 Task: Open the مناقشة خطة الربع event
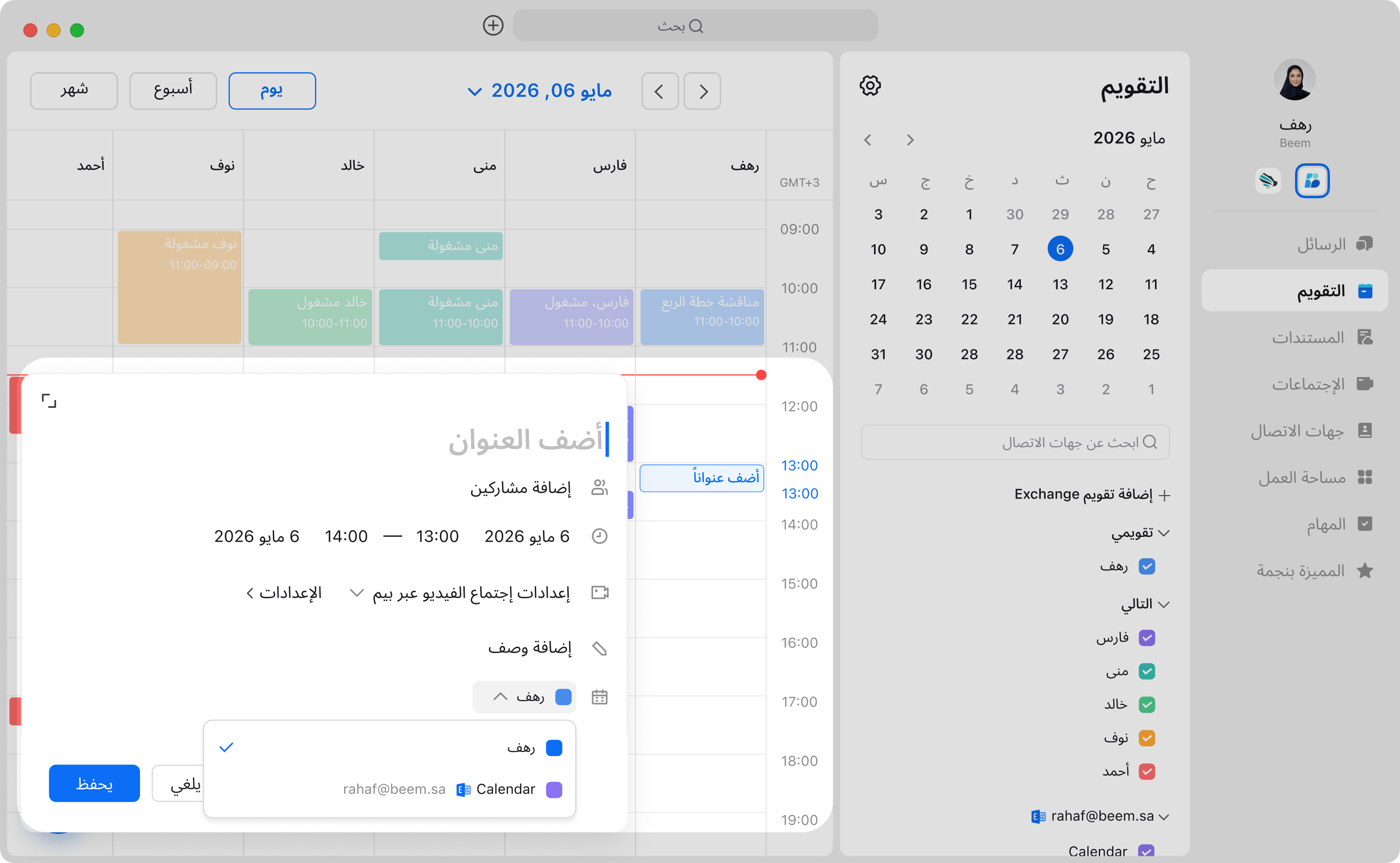point(702,317)
